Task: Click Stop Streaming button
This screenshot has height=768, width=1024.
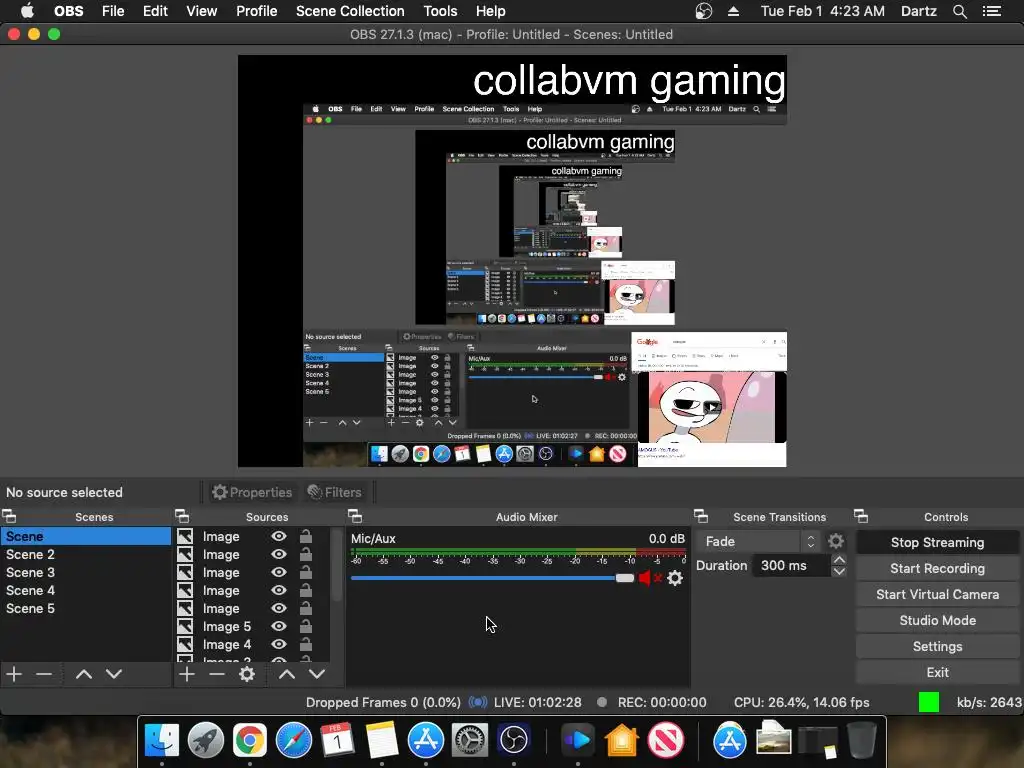Action: (x=937, y=542)
